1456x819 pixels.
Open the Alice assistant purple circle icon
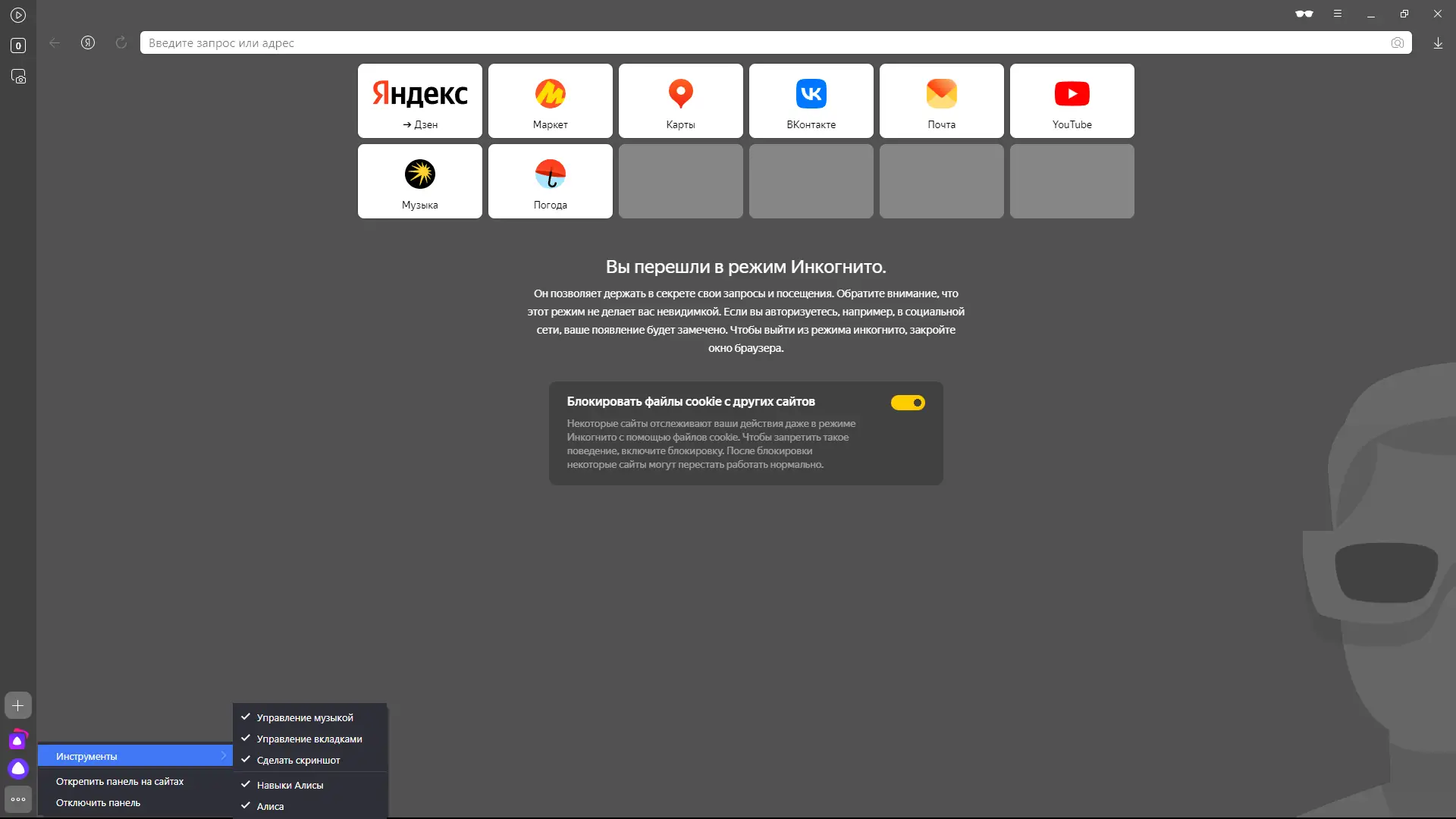click(x=18, y=769)
